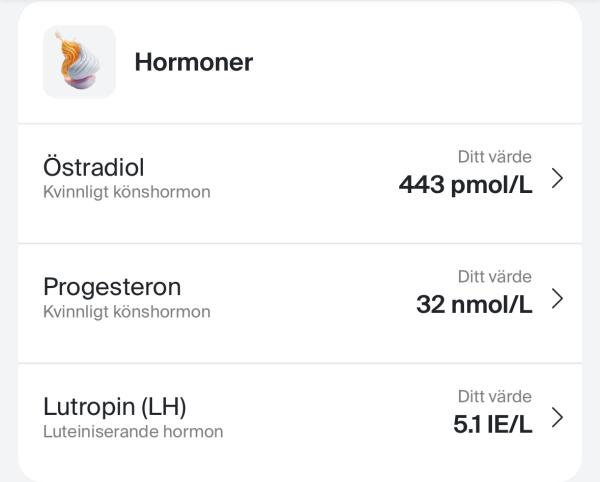Open the Lutropin (LH) hormone name
600x482 pixels.
click(x=115, y=407)
